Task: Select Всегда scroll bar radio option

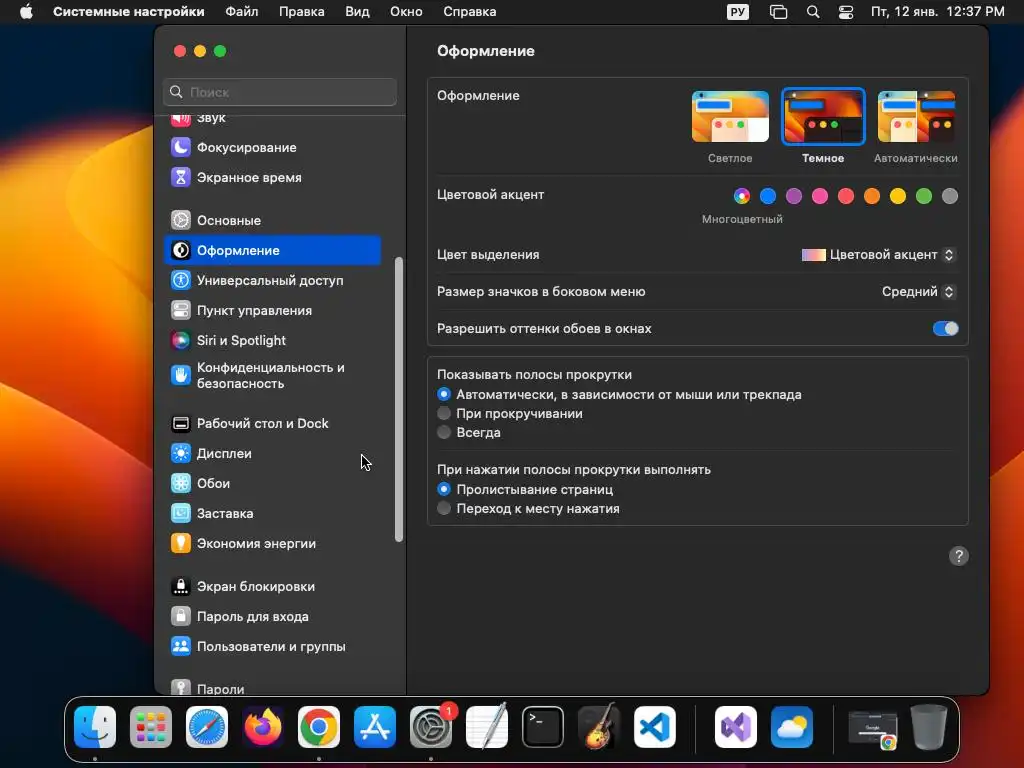Action: click(444, 432)
